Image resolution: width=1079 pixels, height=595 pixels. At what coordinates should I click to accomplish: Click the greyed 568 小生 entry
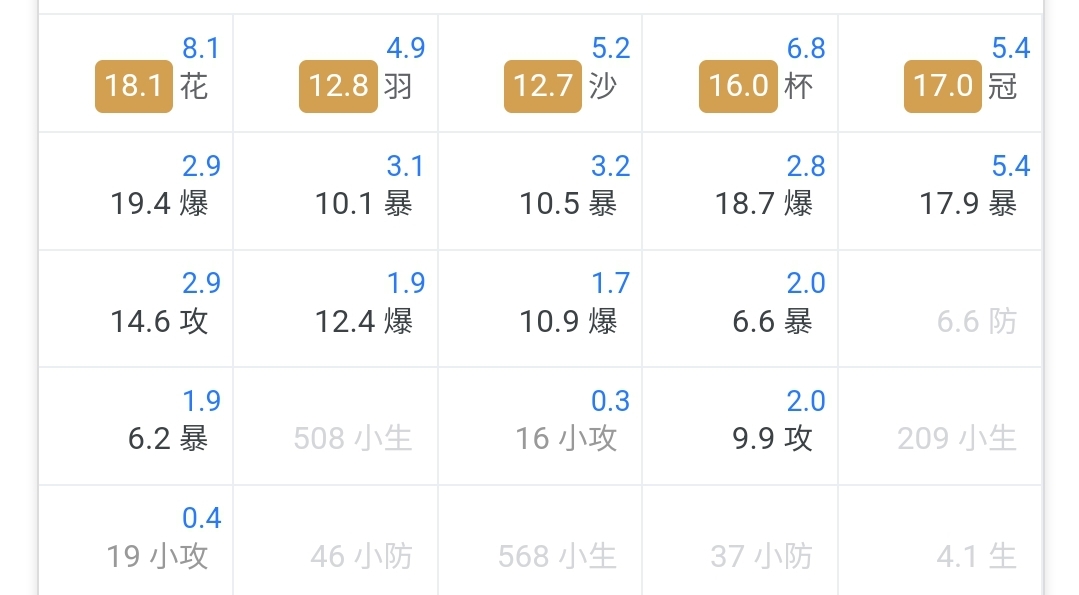(x=557, y=556)
